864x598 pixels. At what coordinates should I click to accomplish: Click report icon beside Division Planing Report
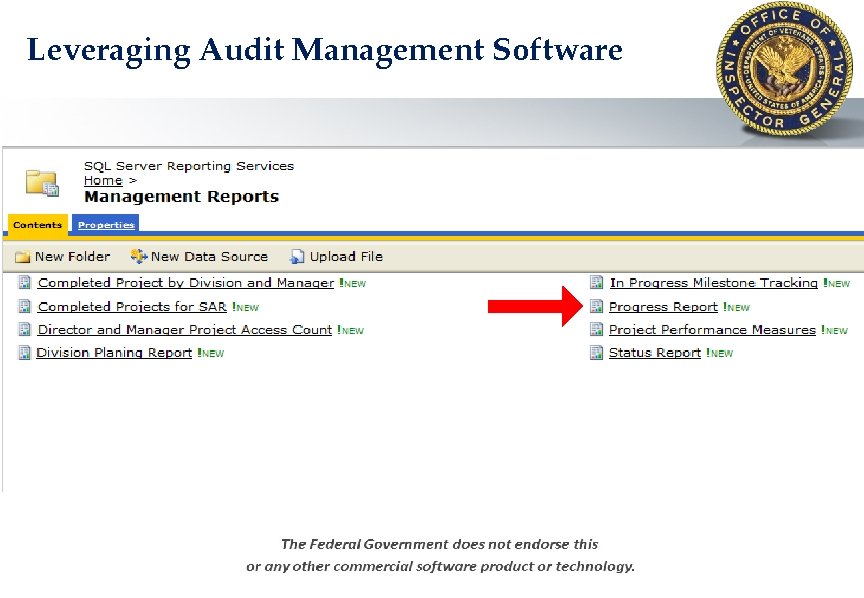point(24,353)
